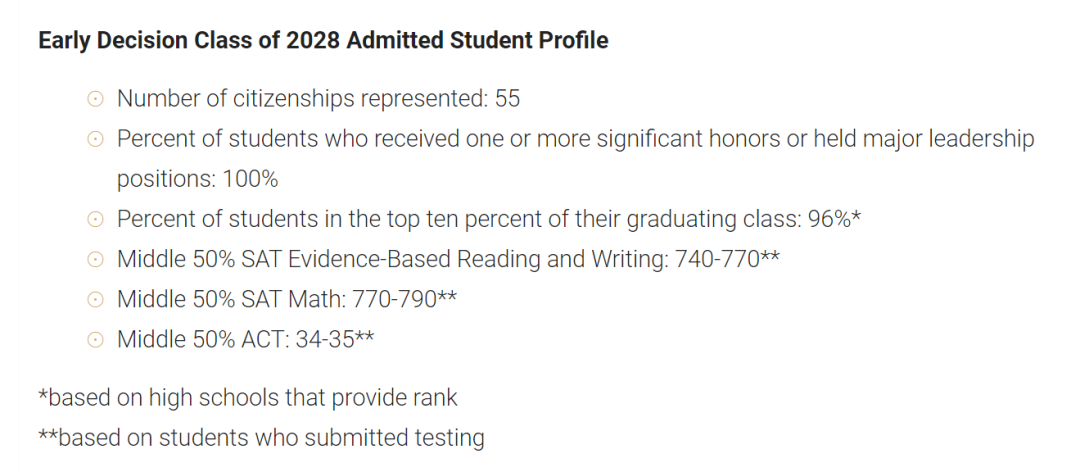Click the bullet icon beside citizenships represented
This screenshot has width=1080, height=472.
point(95,99)
